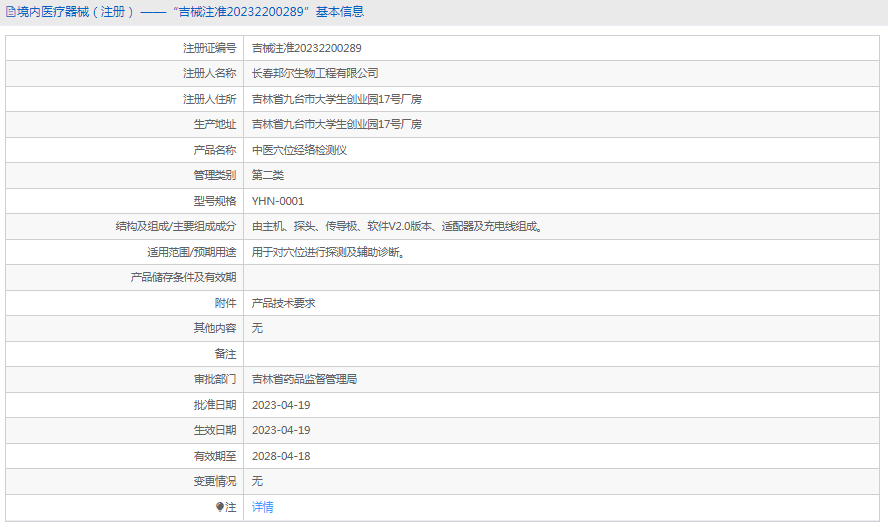Click the 附件 label

coord(225,303)
